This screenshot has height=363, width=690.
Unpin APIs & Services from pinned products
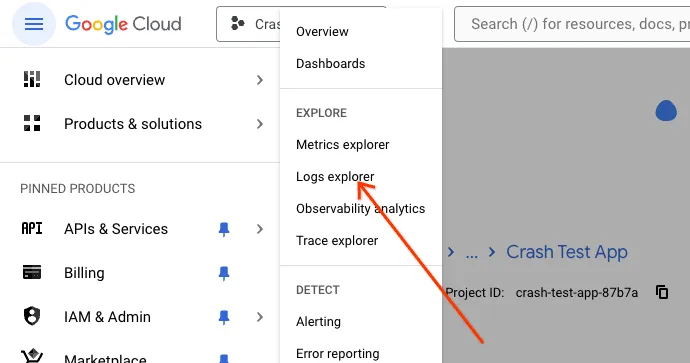(x=224, y=229)
